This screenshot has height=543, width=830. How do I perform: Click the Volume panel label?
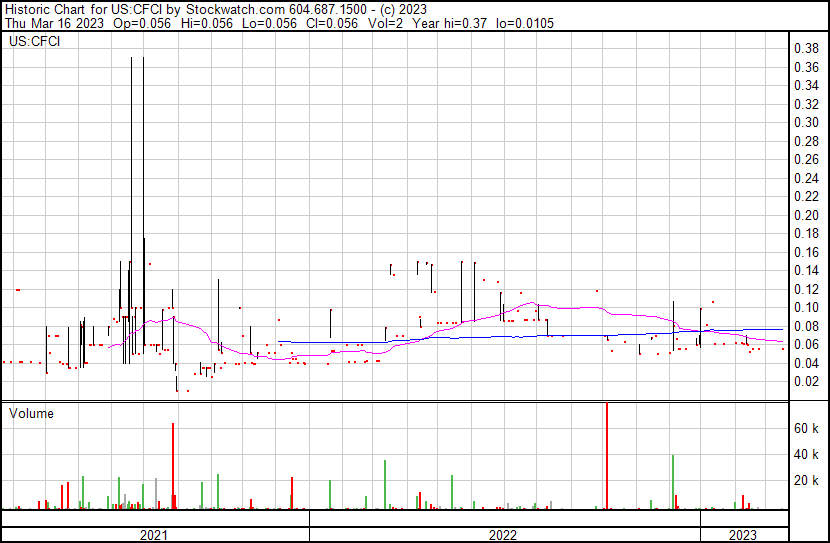click(31, 413)
